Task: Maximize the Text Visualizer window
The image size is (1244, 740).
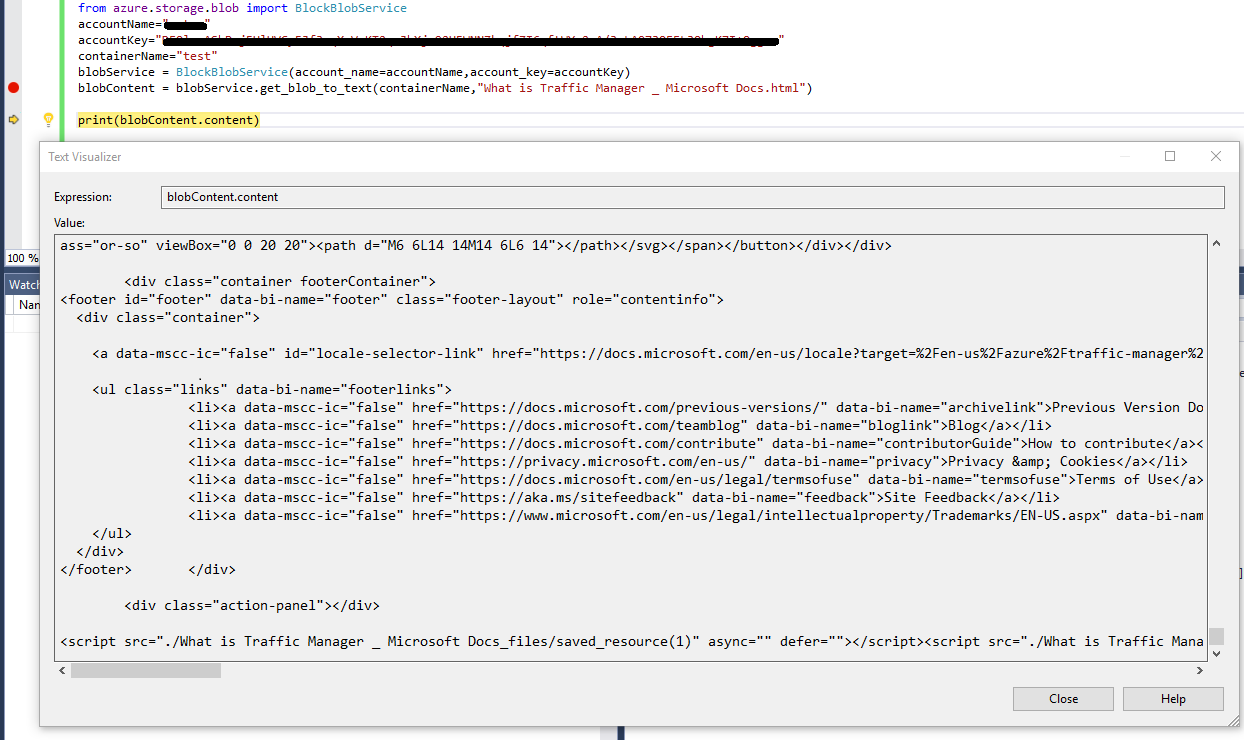Action: pos(1170,156)
